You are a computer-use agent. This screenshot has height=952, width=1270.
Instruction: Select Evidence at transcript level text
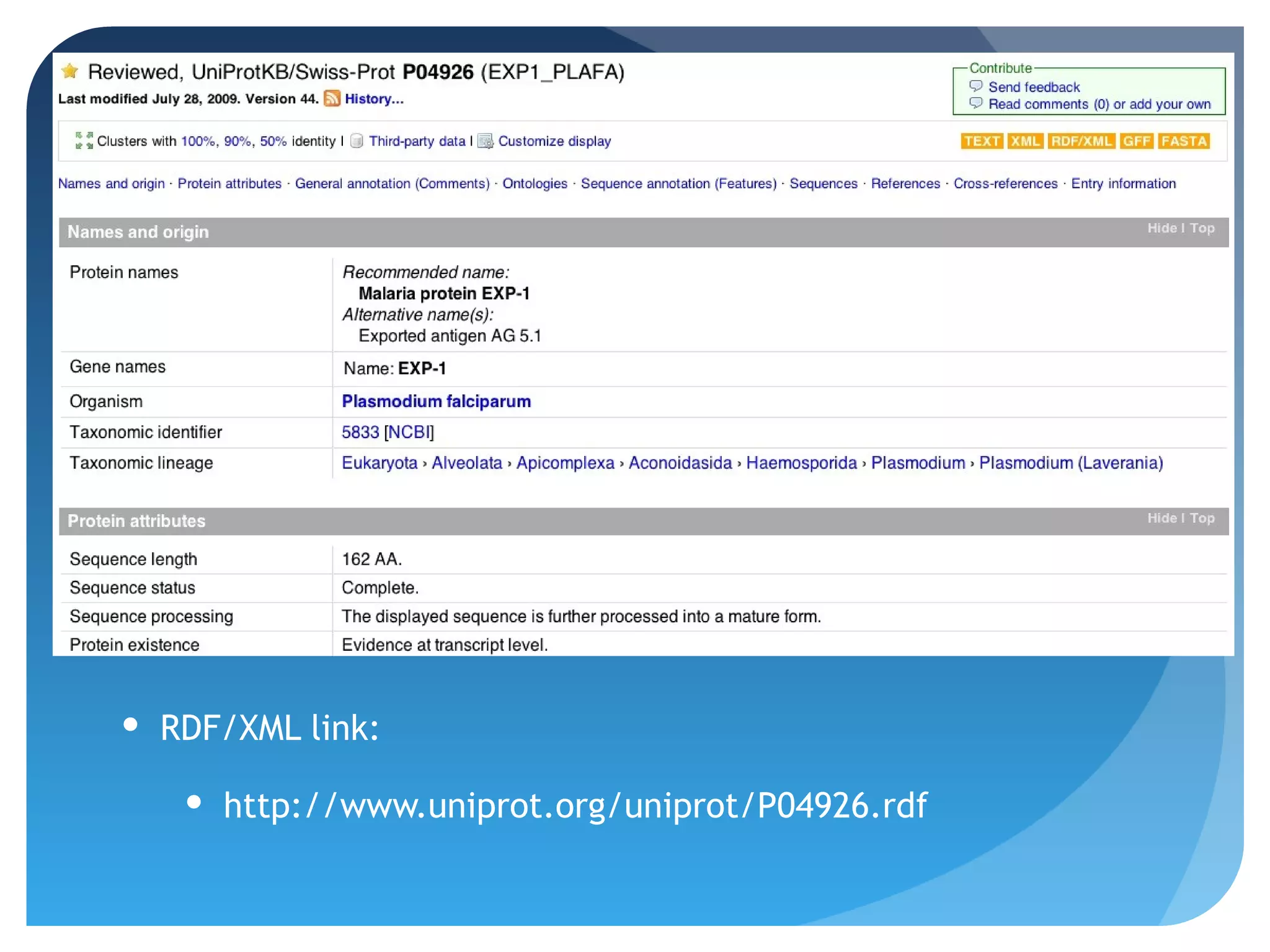click(x=445, y=645)
